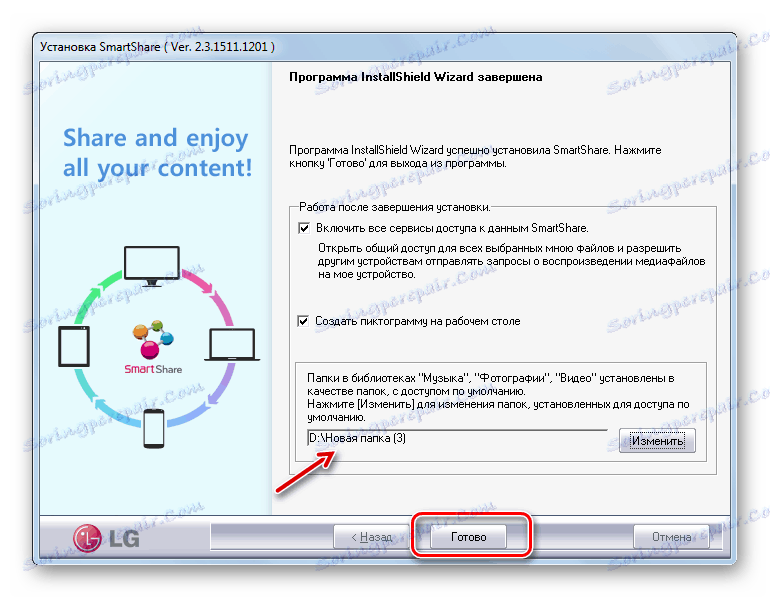Go back with the Назад button

372,537
